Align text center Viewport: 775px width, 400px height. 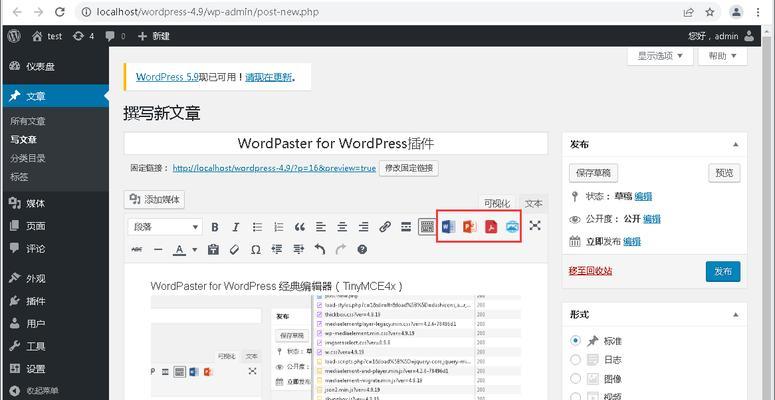click(x=342, y=227)
